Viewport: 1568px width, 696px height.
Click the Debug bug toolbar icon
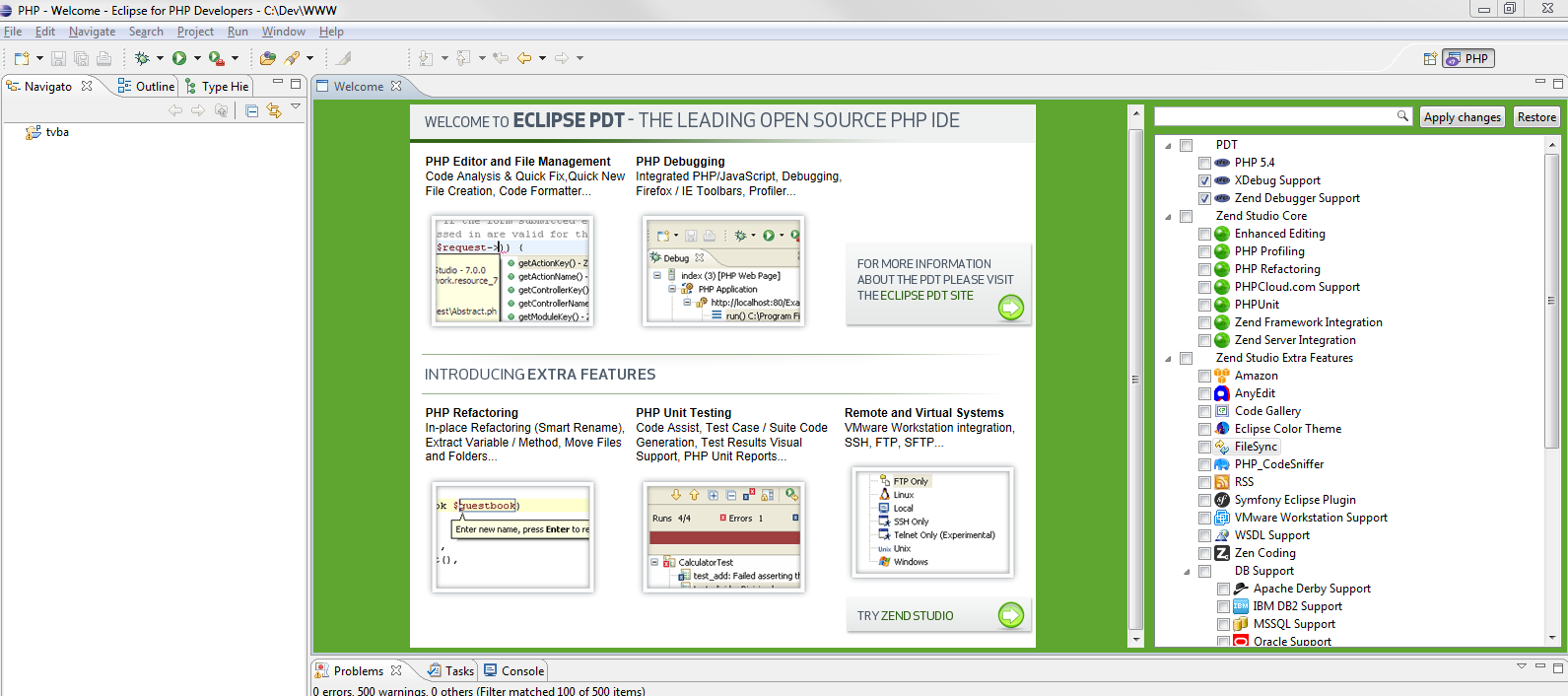(x=142, y=58)
